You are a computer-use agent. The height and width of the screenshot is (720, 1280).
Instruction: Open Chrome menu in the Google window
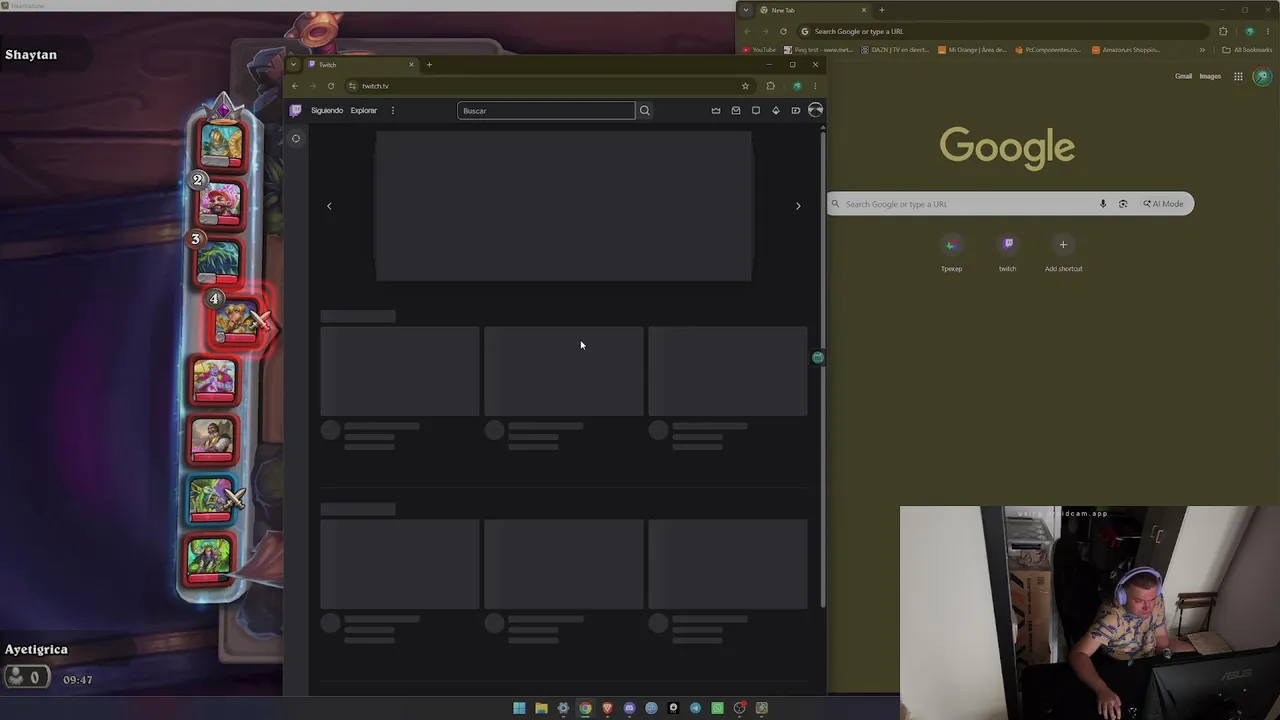click(1268, 31)
